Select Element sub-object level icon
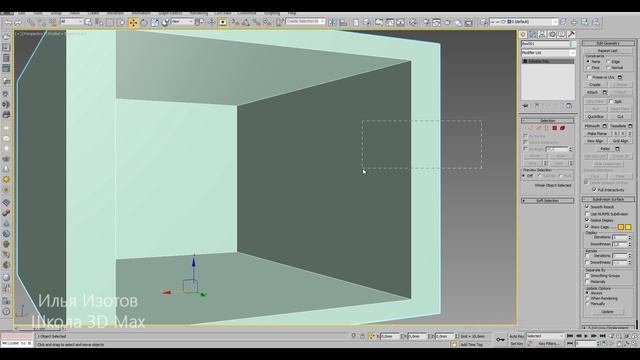 (x=562, y=128)
